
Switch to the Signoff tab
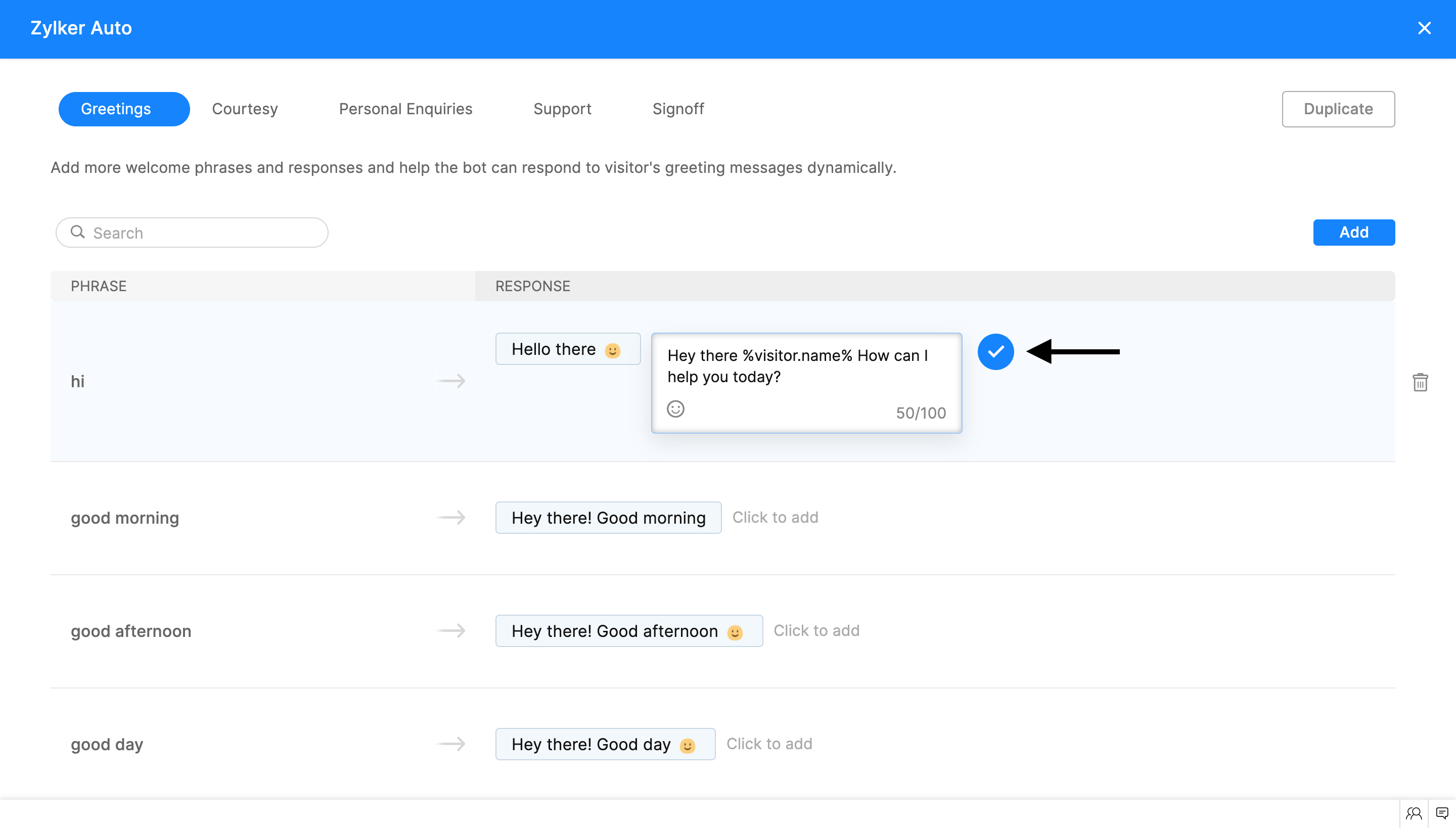point(678,109)
